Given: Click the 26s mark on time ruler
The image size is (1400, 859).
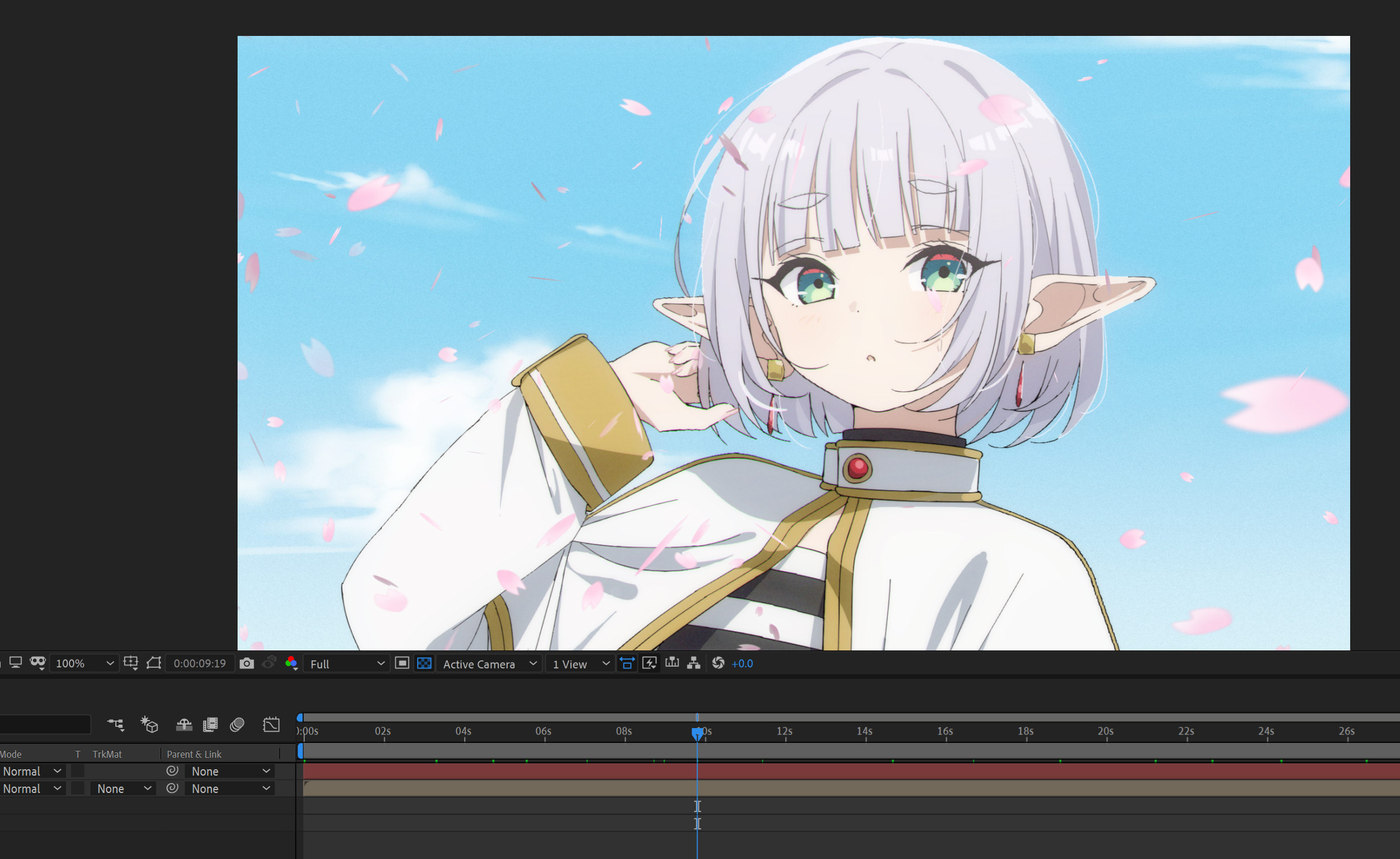Looking at the screenshot, I should [x=1347, y=731].
